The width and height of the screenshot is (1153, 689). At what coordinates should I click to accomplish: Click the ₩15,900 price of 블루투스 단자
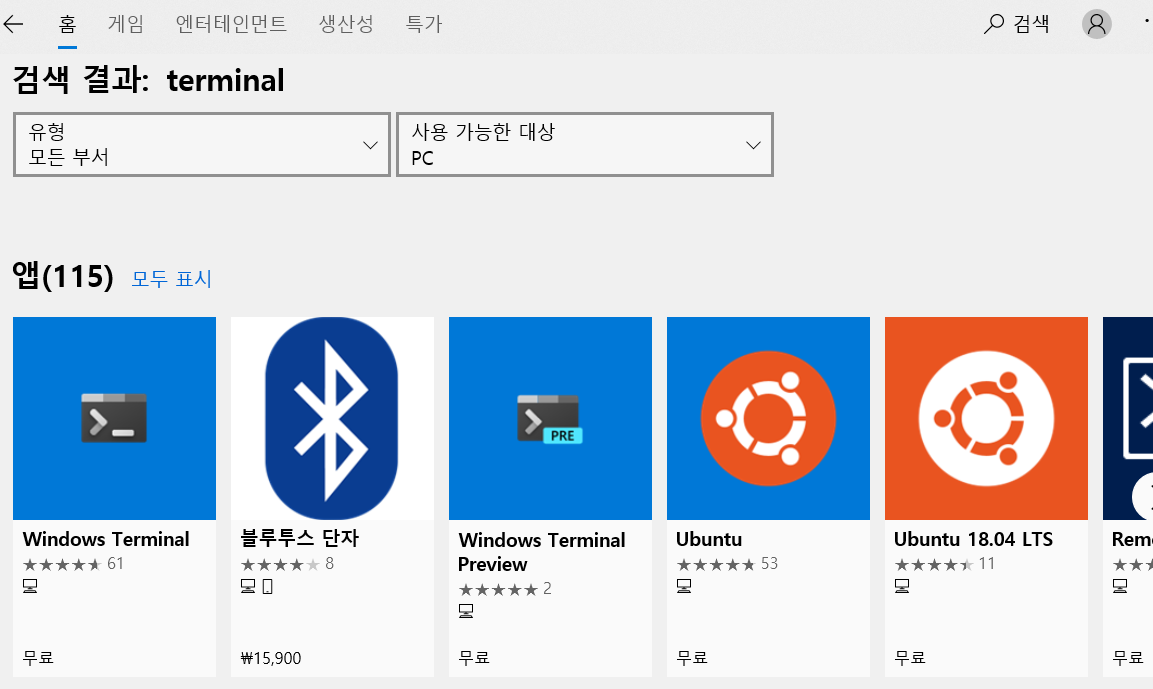[x=271, y=658]
